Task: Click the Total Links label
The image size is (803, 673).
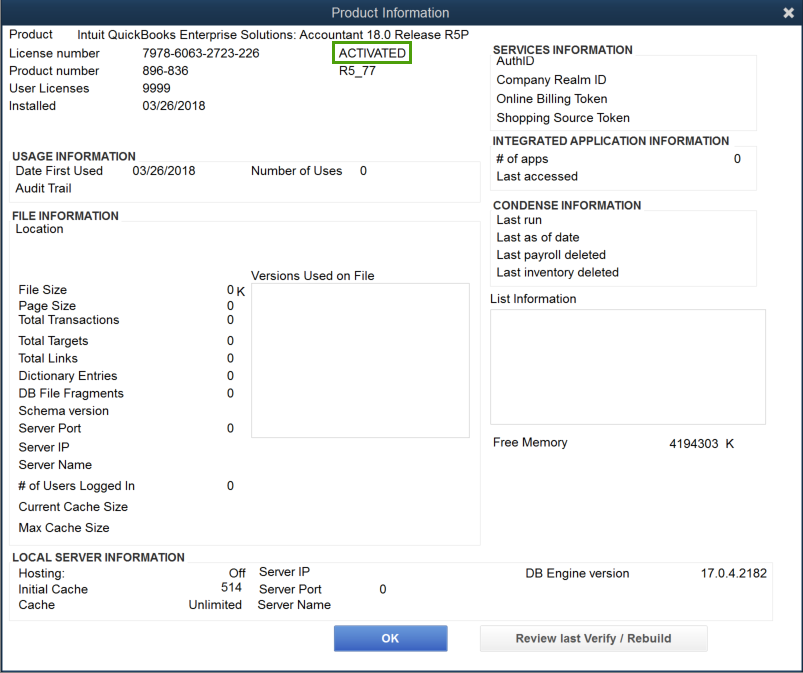Action: [48, 358]
